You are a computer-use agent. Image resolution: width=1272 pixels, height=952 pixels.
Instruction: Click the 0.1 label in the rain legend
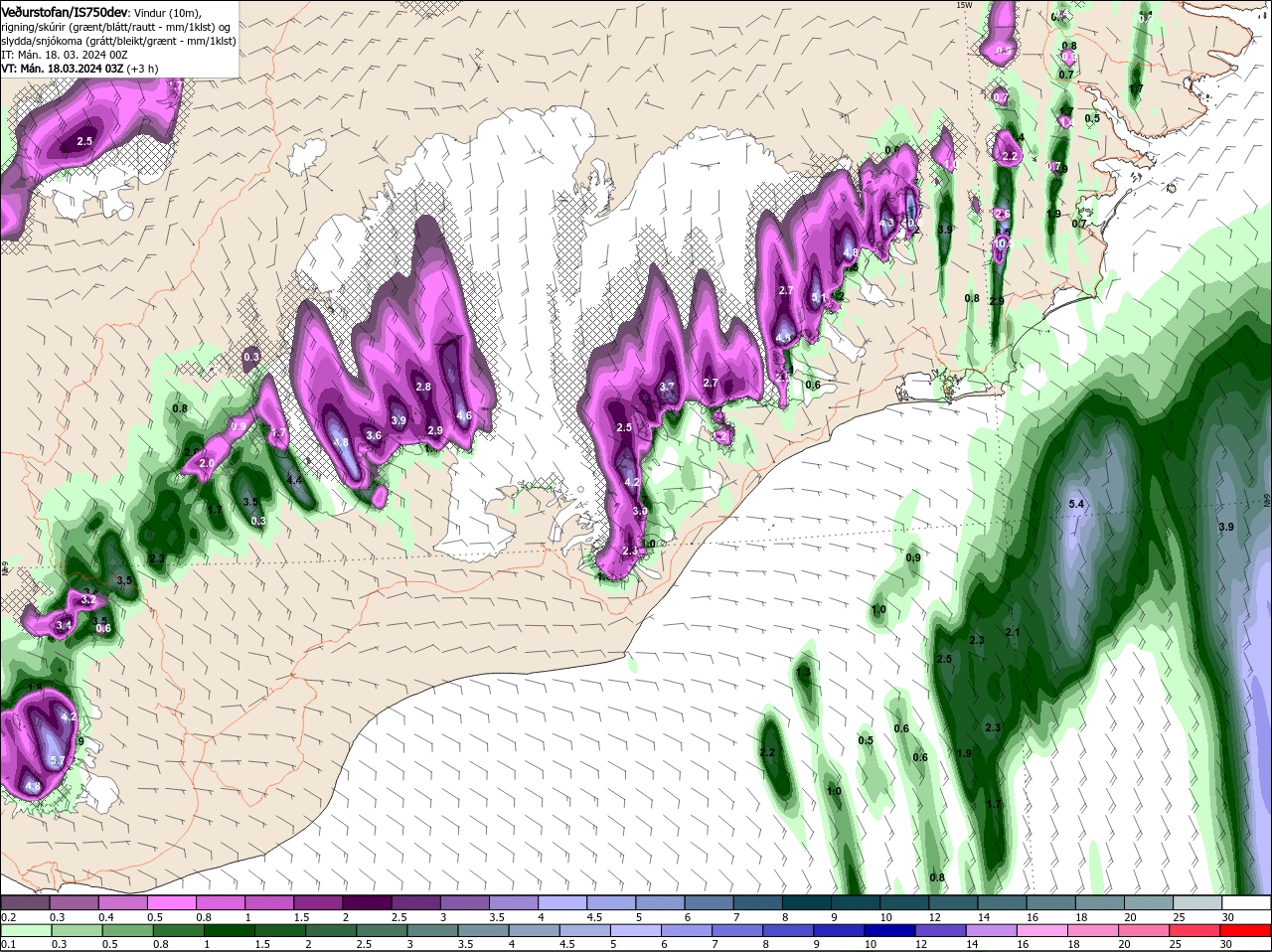point(8,944)
